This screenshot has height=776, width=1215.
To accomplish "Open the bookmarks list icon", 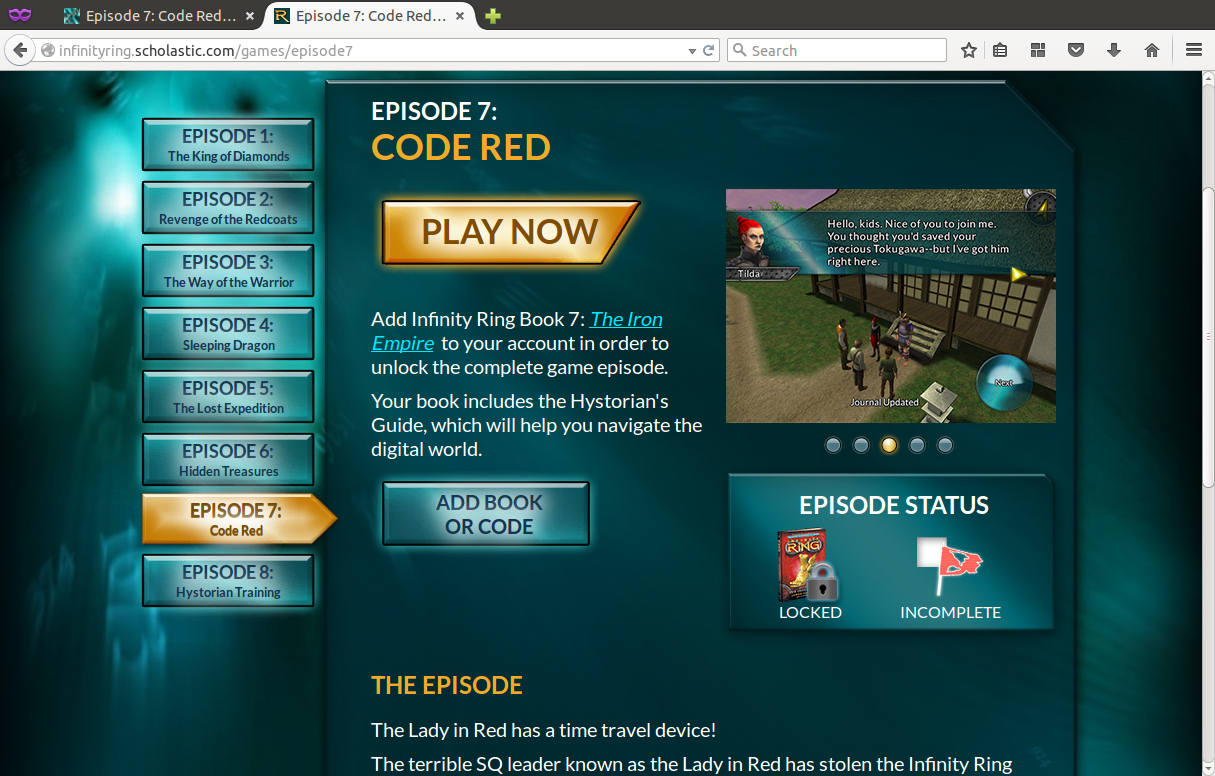I will 1000,50.
